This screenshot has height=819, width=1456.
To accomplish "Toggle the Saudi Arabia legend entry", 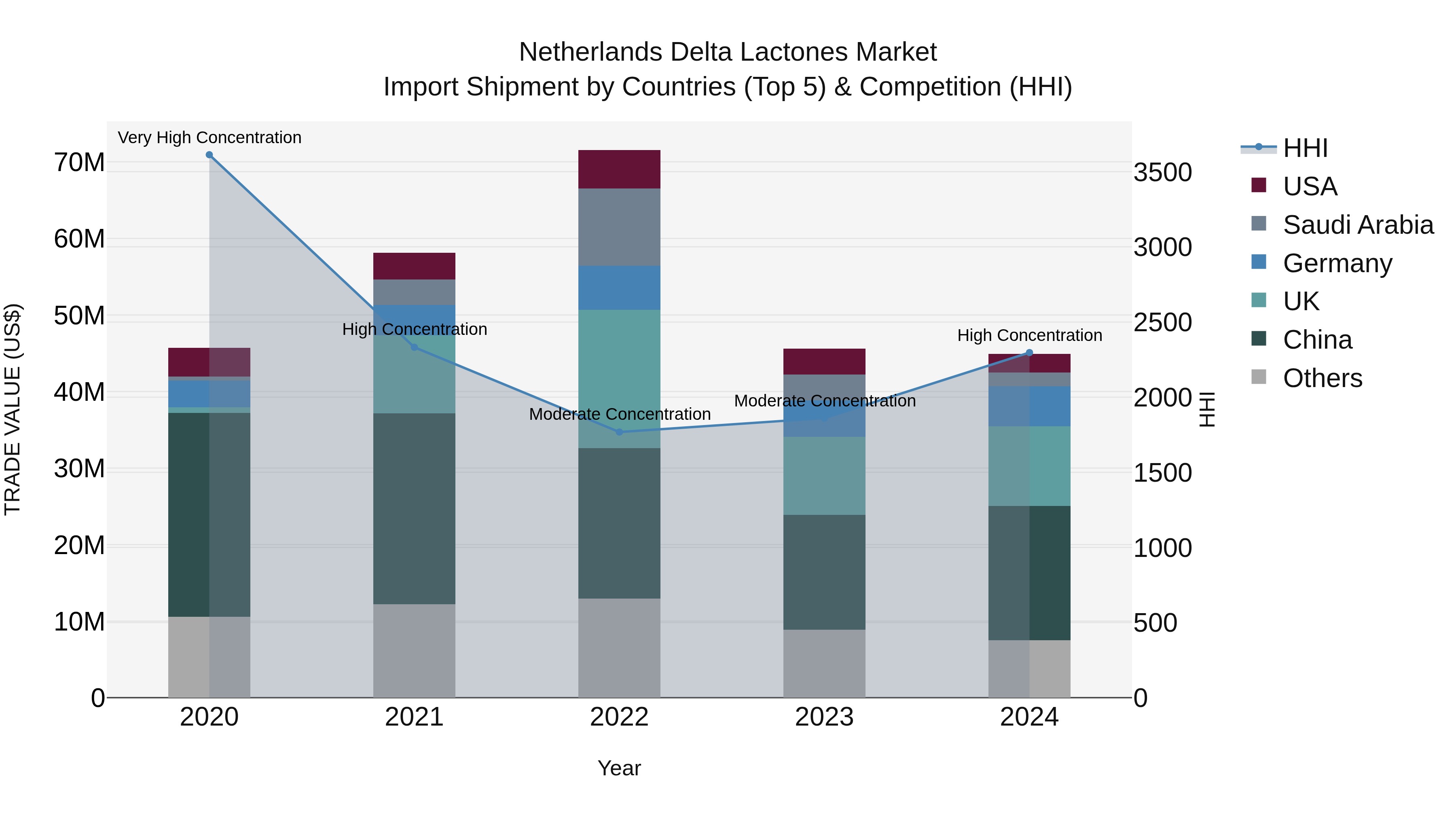I will point(1342,224).
